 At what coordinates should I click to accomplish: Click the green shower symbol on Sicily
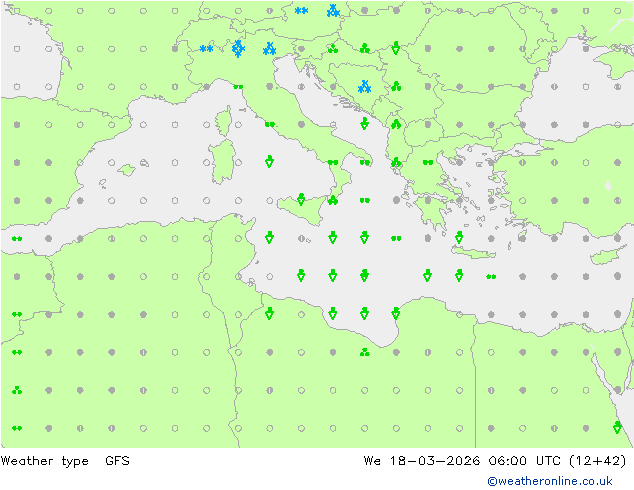[x=301, y=199]
